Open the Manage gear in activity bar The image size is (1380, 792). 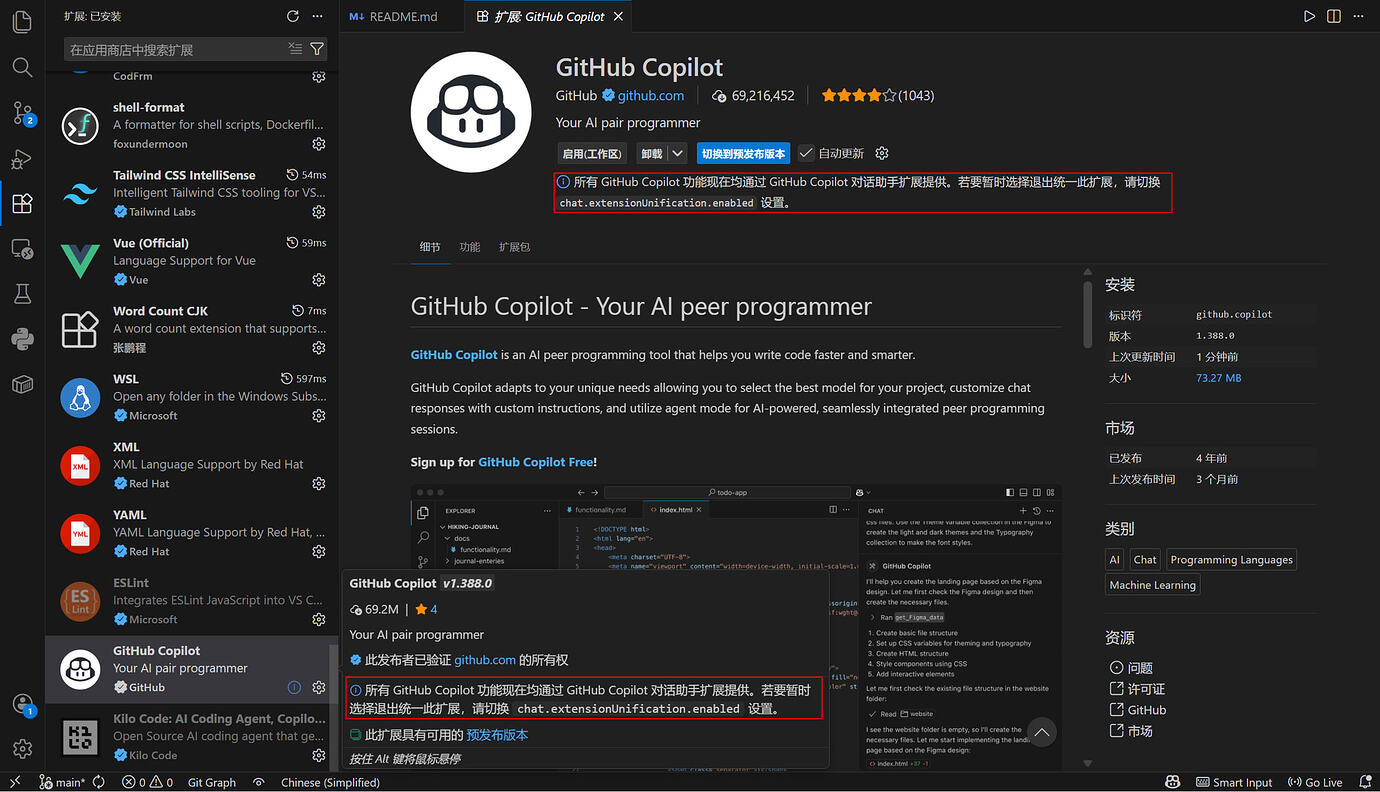(22, 748)
